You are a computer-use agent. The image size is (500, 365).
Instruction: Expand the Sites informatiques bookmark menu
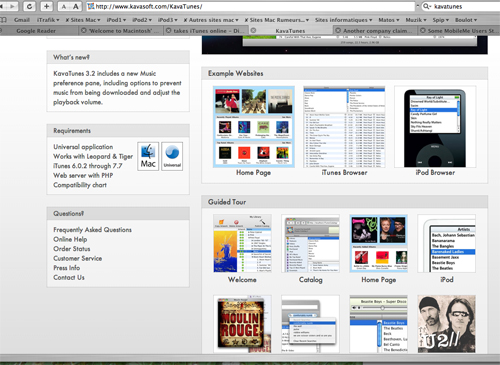343,20
